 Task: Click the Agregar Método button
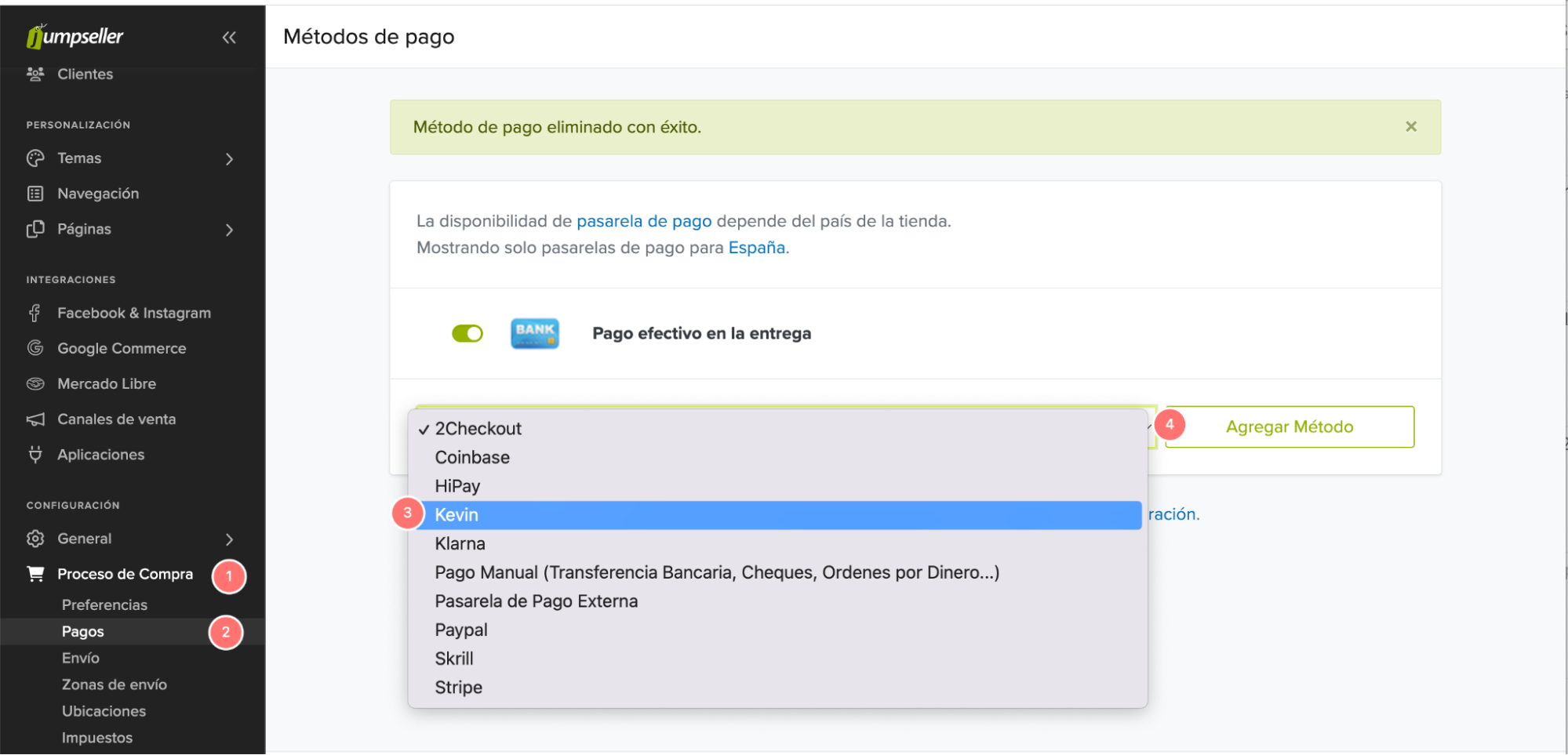1290,427
